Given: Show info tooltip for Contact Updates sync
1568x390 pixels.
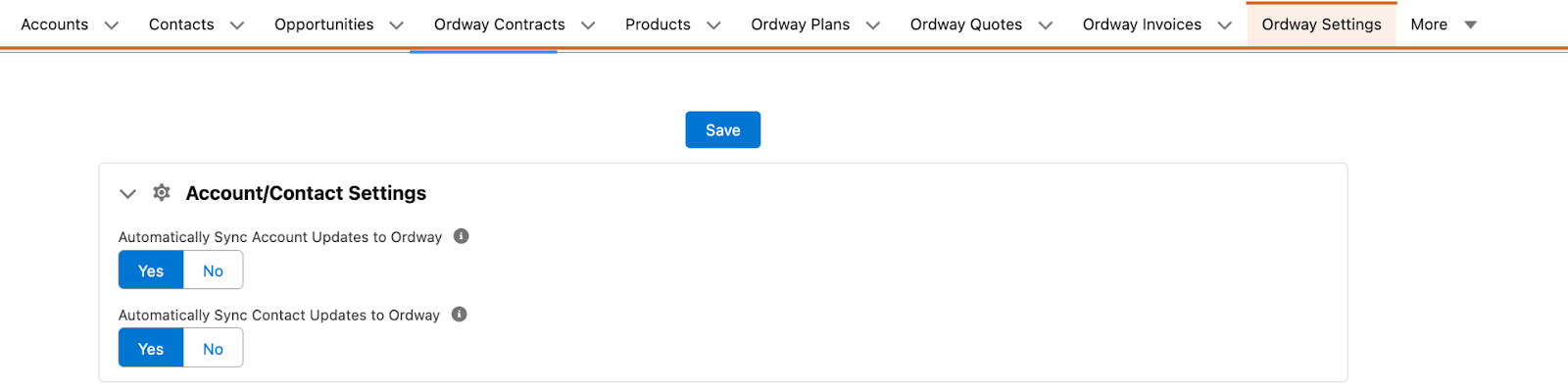Looking at the screenshot, I should coord(460,315).
